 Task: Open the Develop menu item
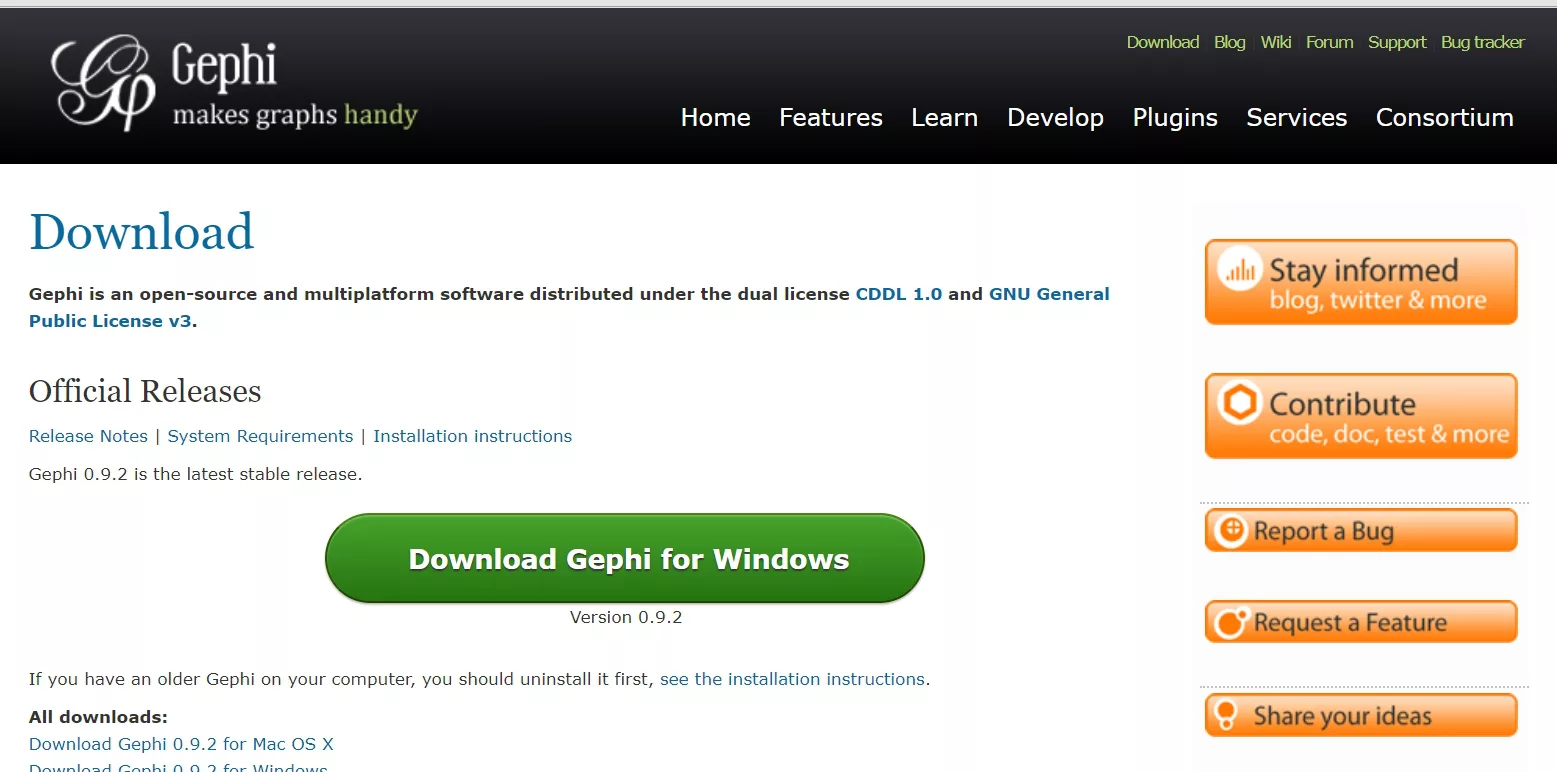(1055, 117)
